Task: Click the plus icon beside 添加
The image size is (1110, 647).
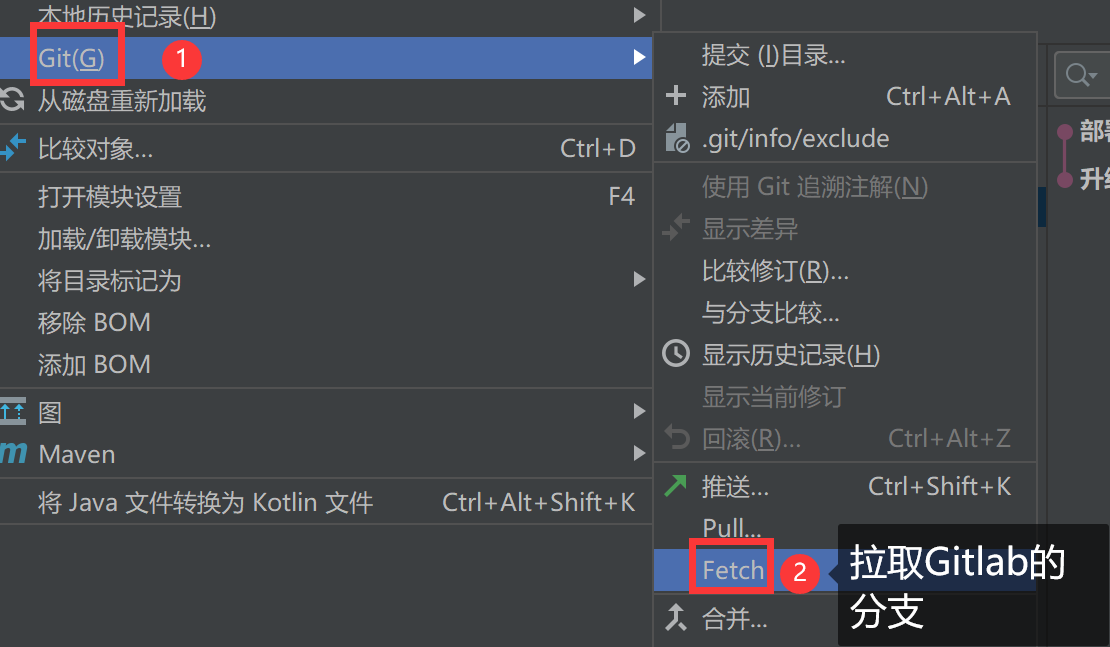Action: (676, 96)
